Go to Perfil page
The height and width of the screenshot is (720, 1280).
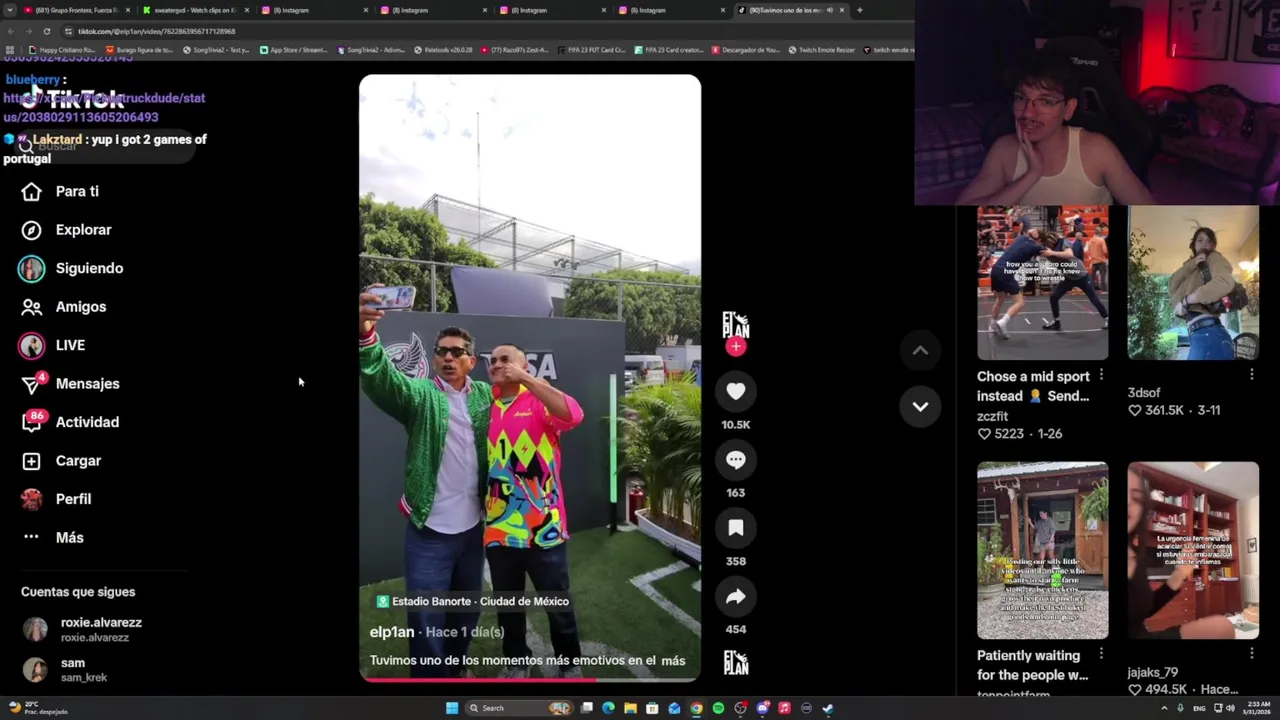pos(56,499)
